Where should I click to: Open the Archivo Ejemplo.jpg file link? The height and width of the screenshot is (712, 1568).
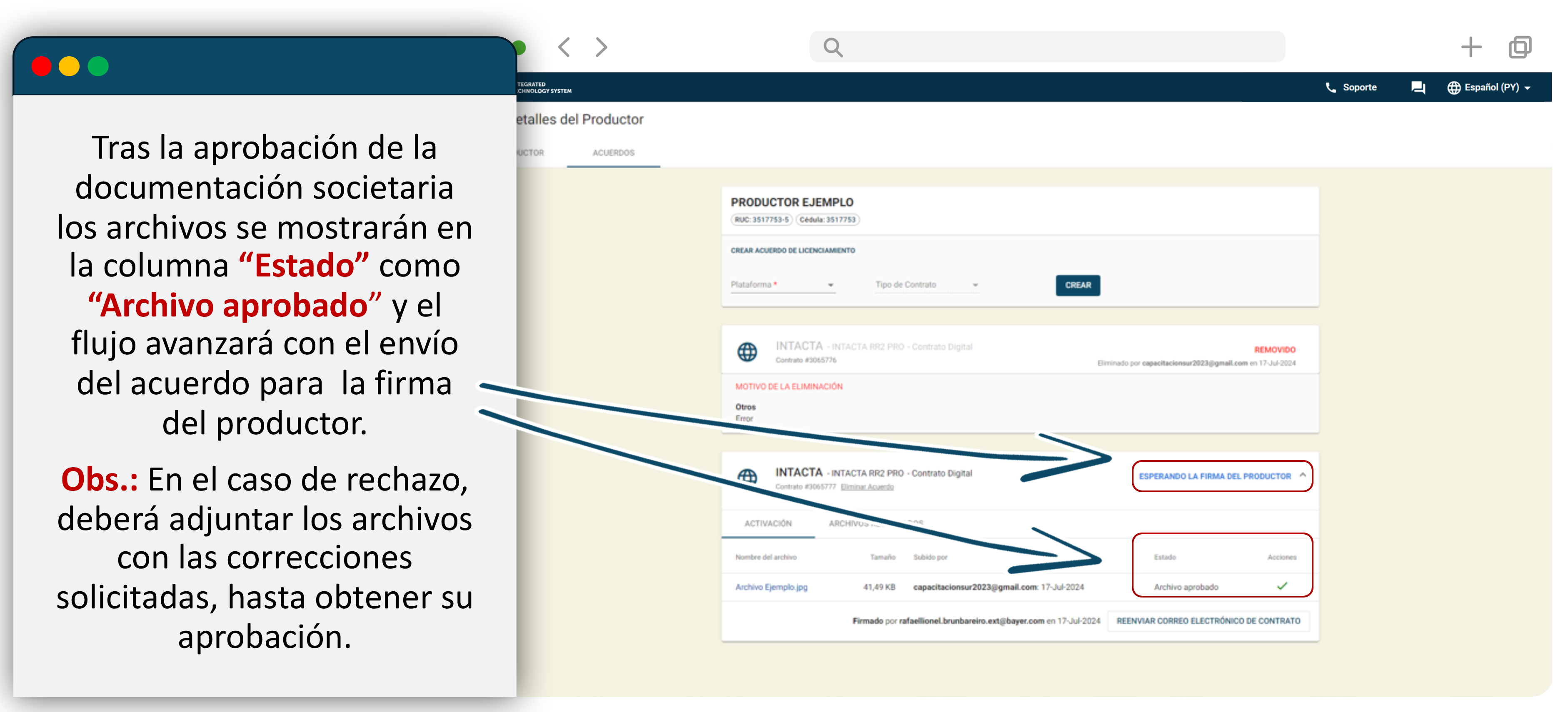click(771, 587)
